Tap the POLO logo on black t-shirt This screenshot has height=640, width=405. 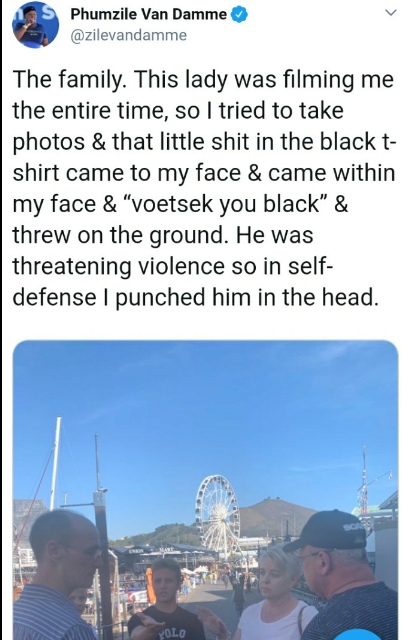click(x=172, y=632)
